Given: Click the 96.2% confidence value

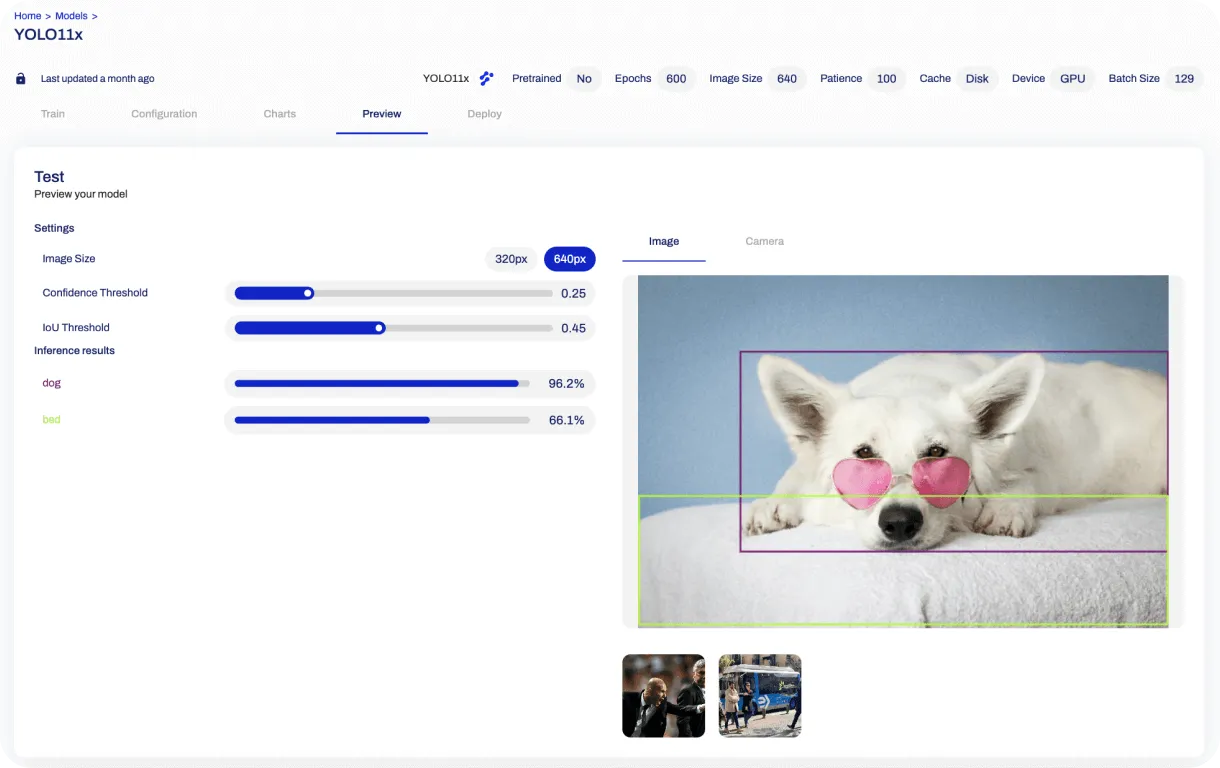Looking at the screenshot, I should tap(566, 383).
